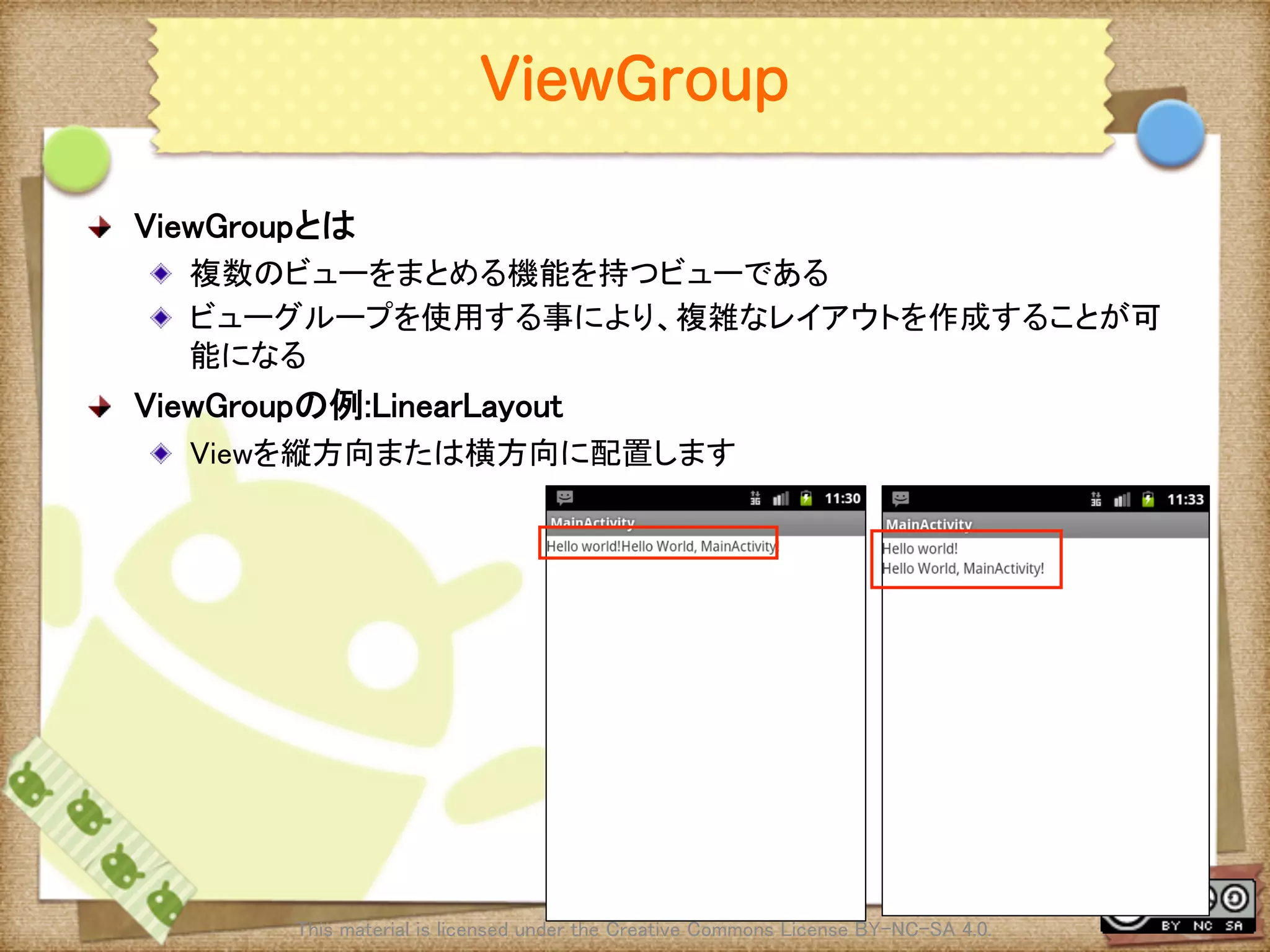This screenshot has height=952, width=1270.
Task: Click the battery charging icon in right phone status bar
Action: pos(1148,500)
